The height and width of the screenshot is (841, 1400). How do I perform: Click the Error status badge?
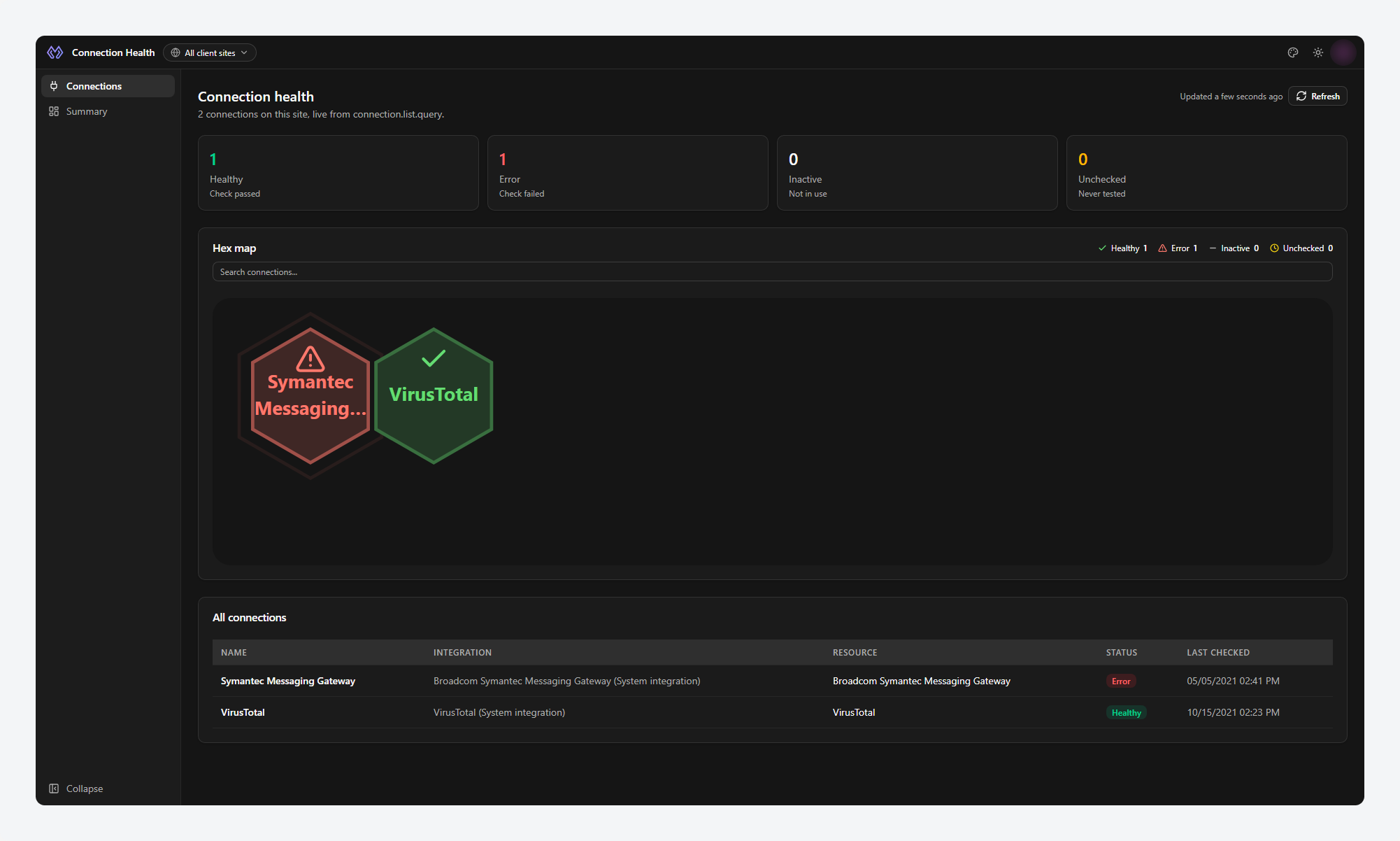point(1121,681)
